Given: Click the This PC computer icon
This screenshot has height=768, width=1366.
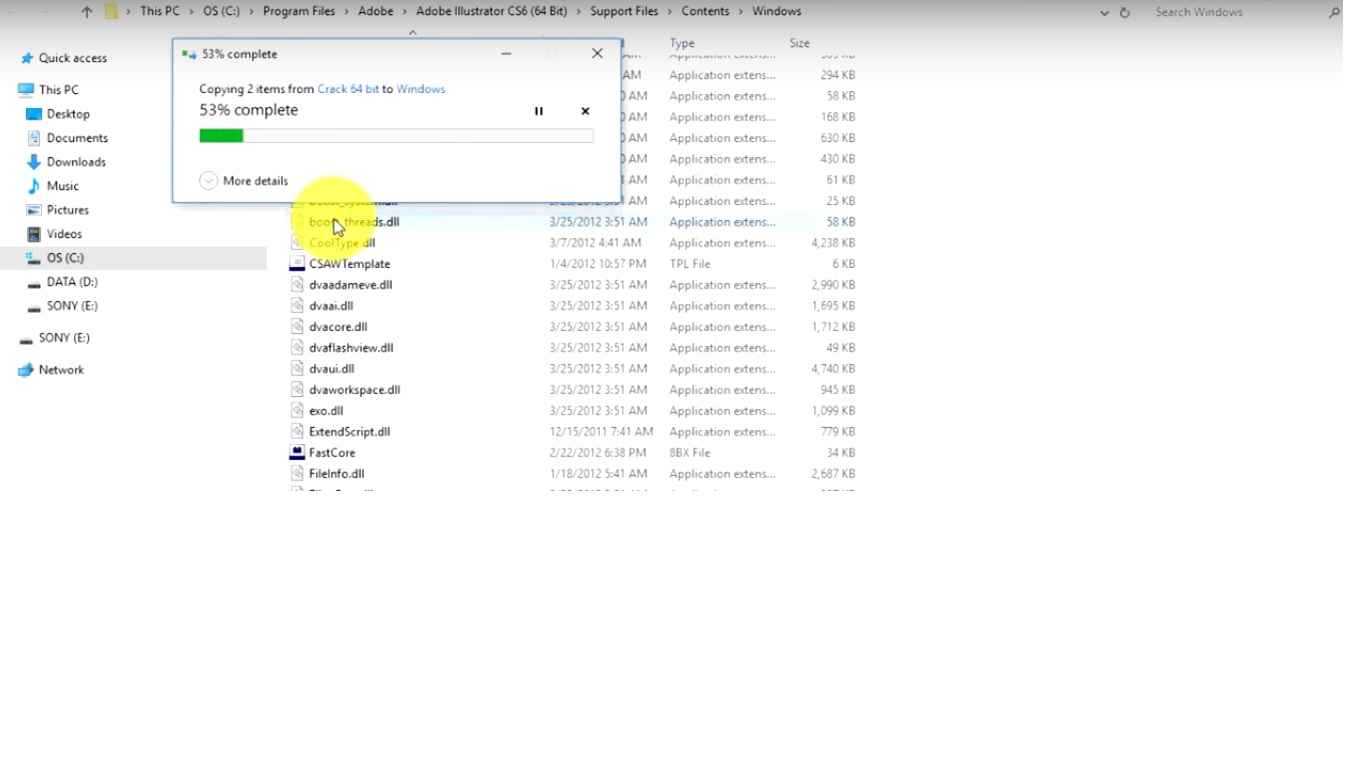Looking at the screenshot, I should (26, 90).
